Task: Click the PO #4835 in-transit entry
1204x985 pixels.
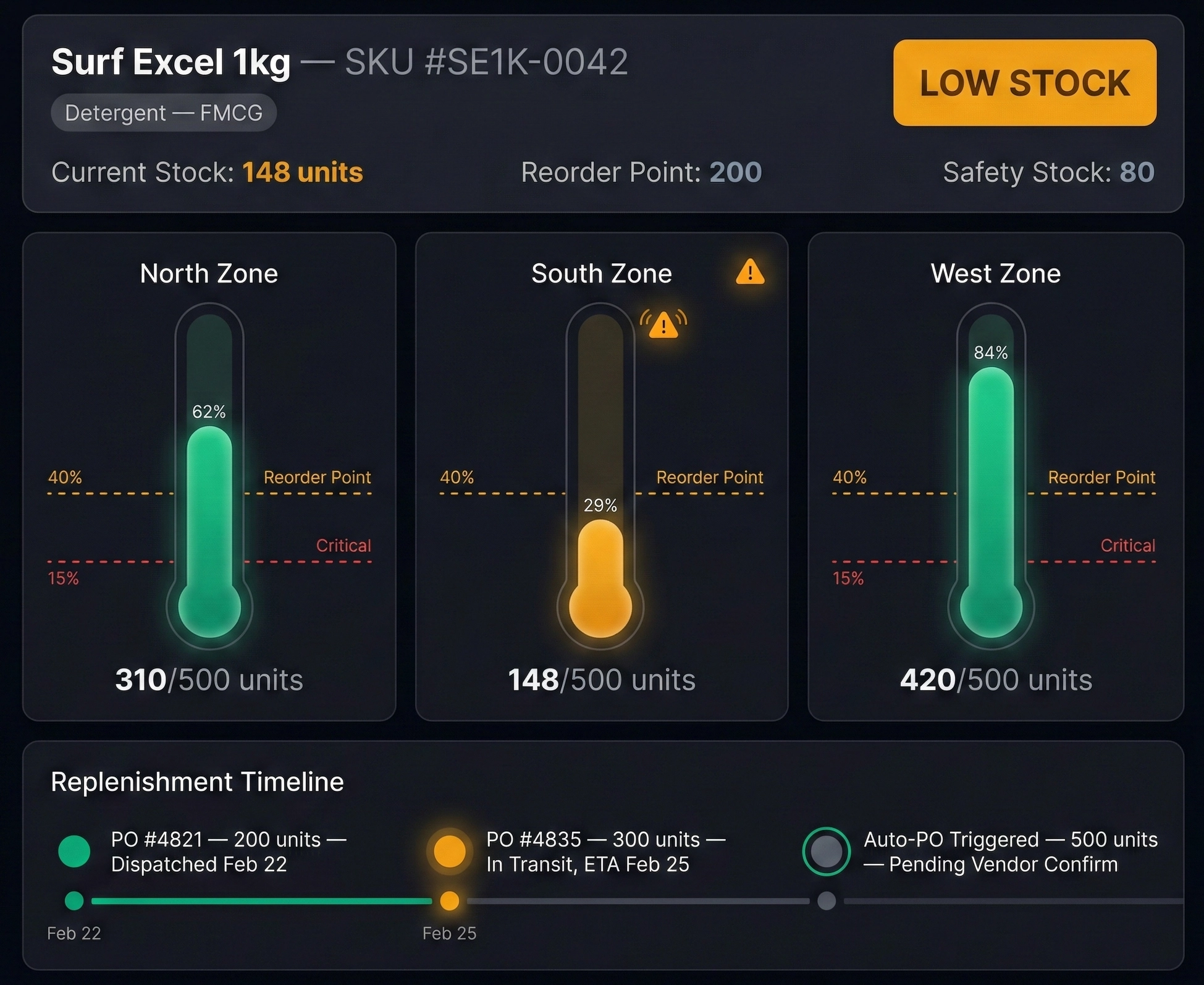Action: [x=605, y=852]
